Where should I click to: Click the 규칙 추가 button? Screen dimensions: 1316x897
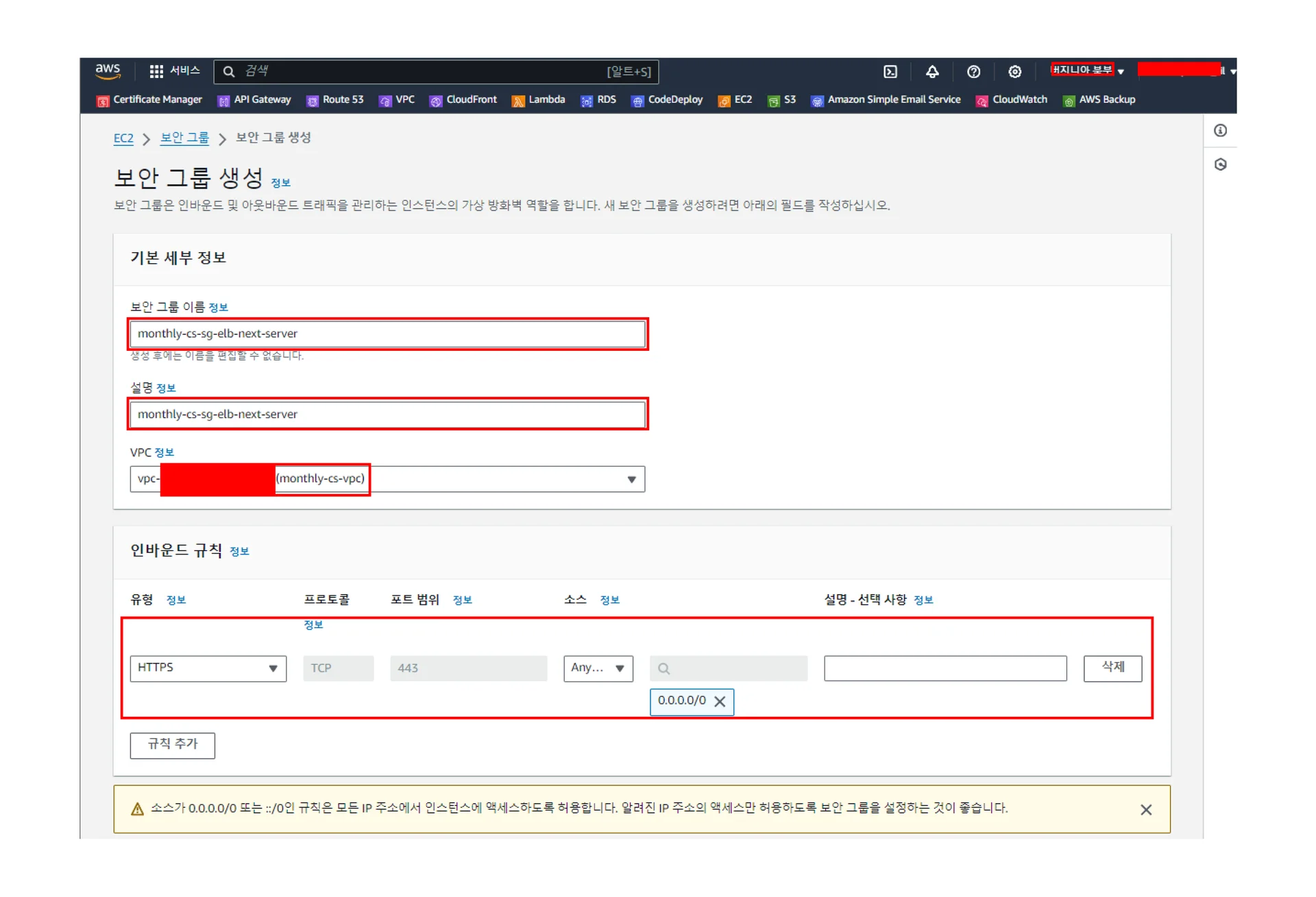172,745
